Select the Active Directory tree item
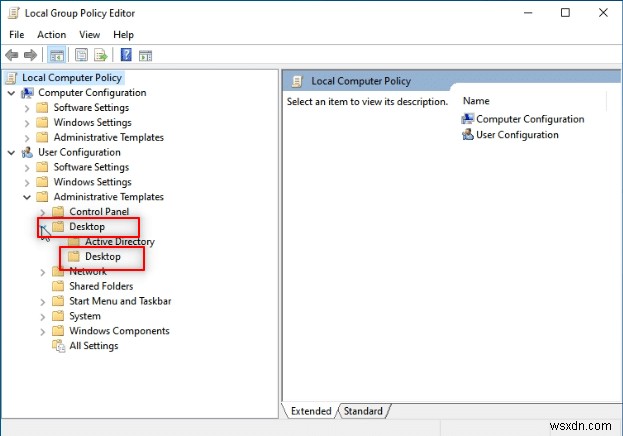Screen dimensions: 623x436 pyautogui.click(x=120, y=242)
